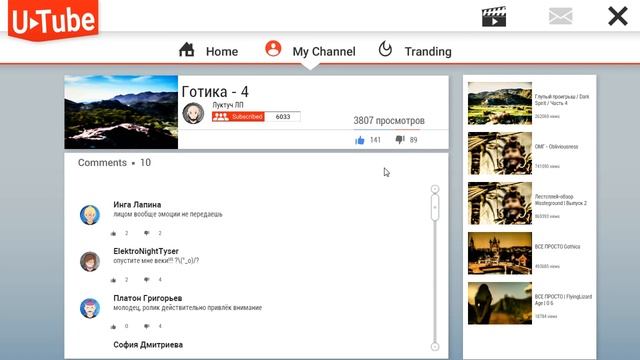Click the ВСЕ ПРОСТО Gothica title
This screenshot has width=640, height=360.
coord(558,247)
